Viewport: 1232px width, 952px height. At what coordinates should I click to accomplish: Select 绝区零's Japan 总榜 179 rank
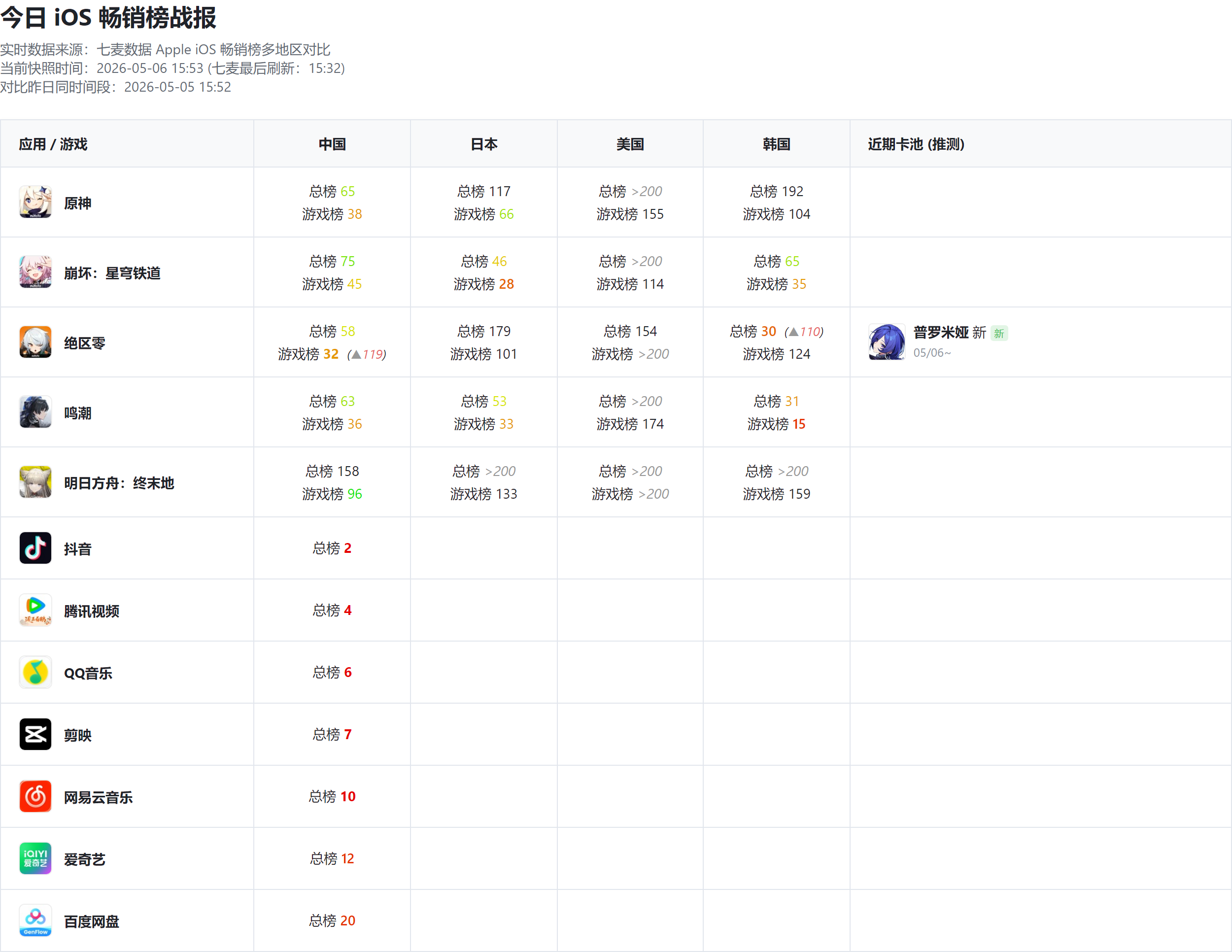pyautogui.click(x=484, y=331)
